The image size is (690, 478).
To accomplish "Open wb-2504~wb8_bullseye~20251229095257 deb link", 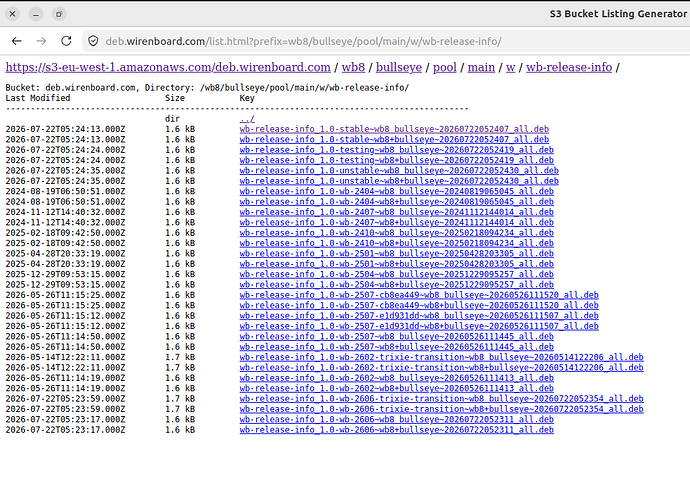I will coord(396,274).
